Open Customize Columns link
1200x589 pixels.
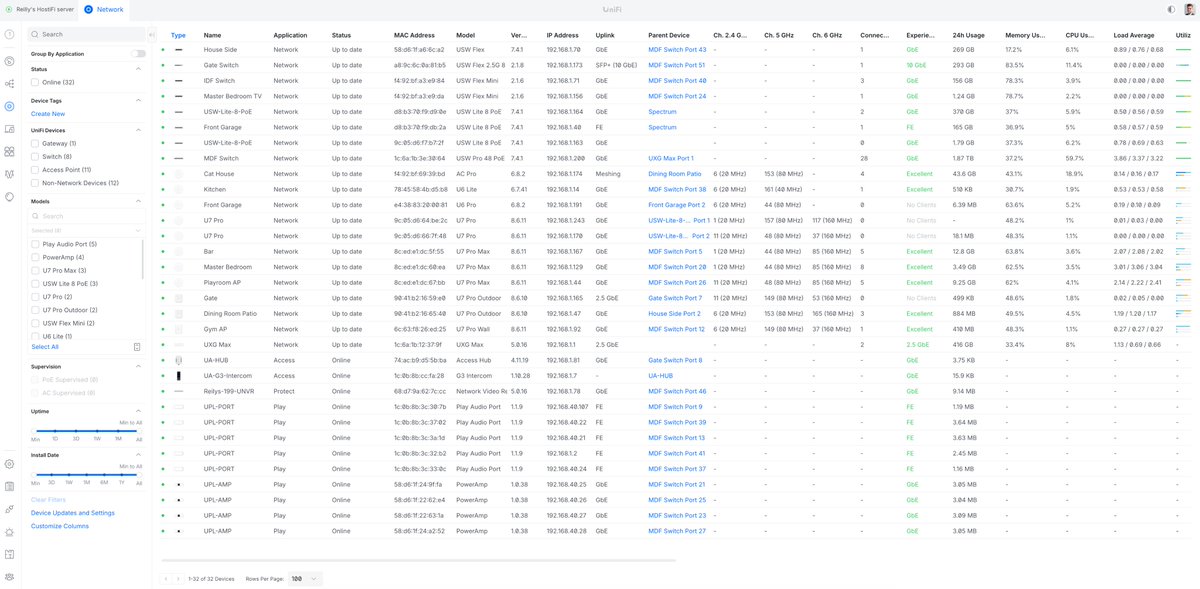coord(59,526)
